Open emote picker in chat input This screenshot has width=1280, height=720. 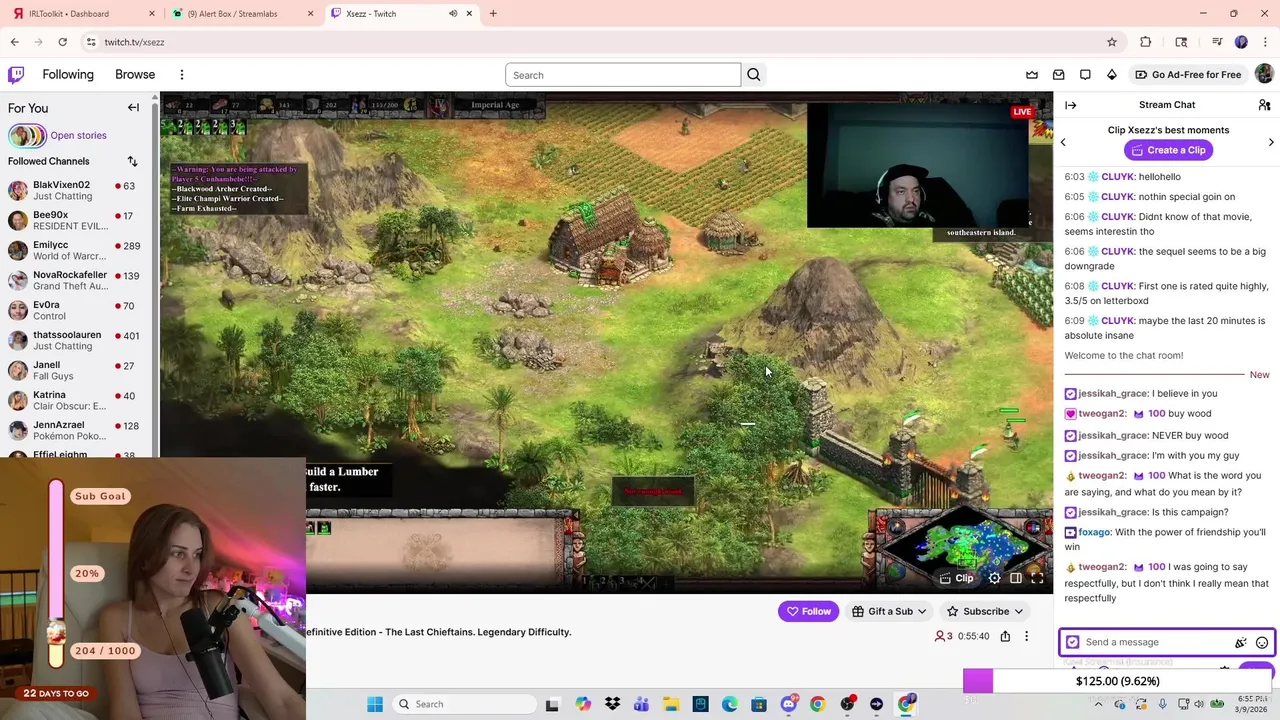tap(1262, 643)
